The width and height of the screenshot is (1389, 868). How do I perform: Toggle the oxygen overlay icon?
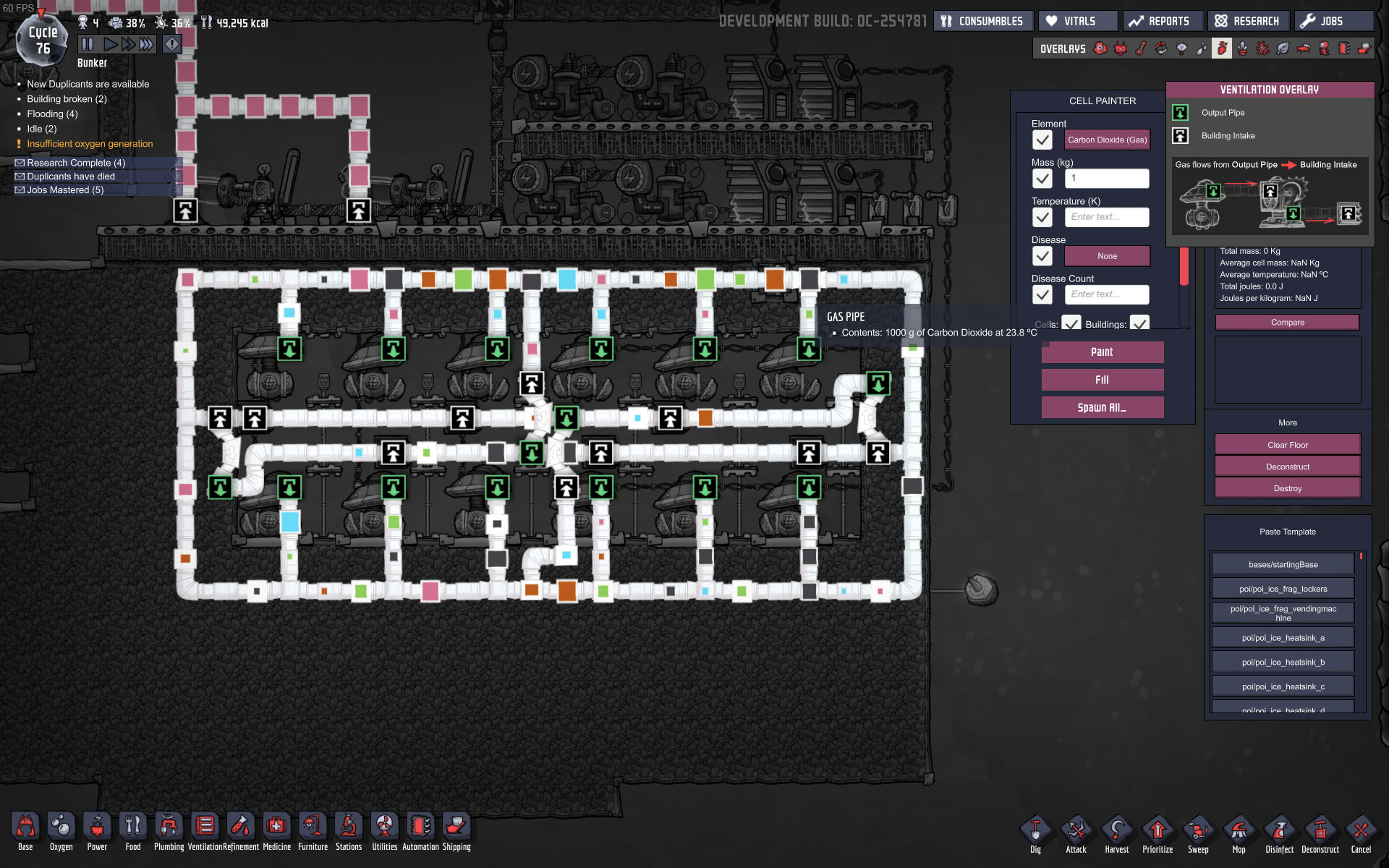point(1100,48)
